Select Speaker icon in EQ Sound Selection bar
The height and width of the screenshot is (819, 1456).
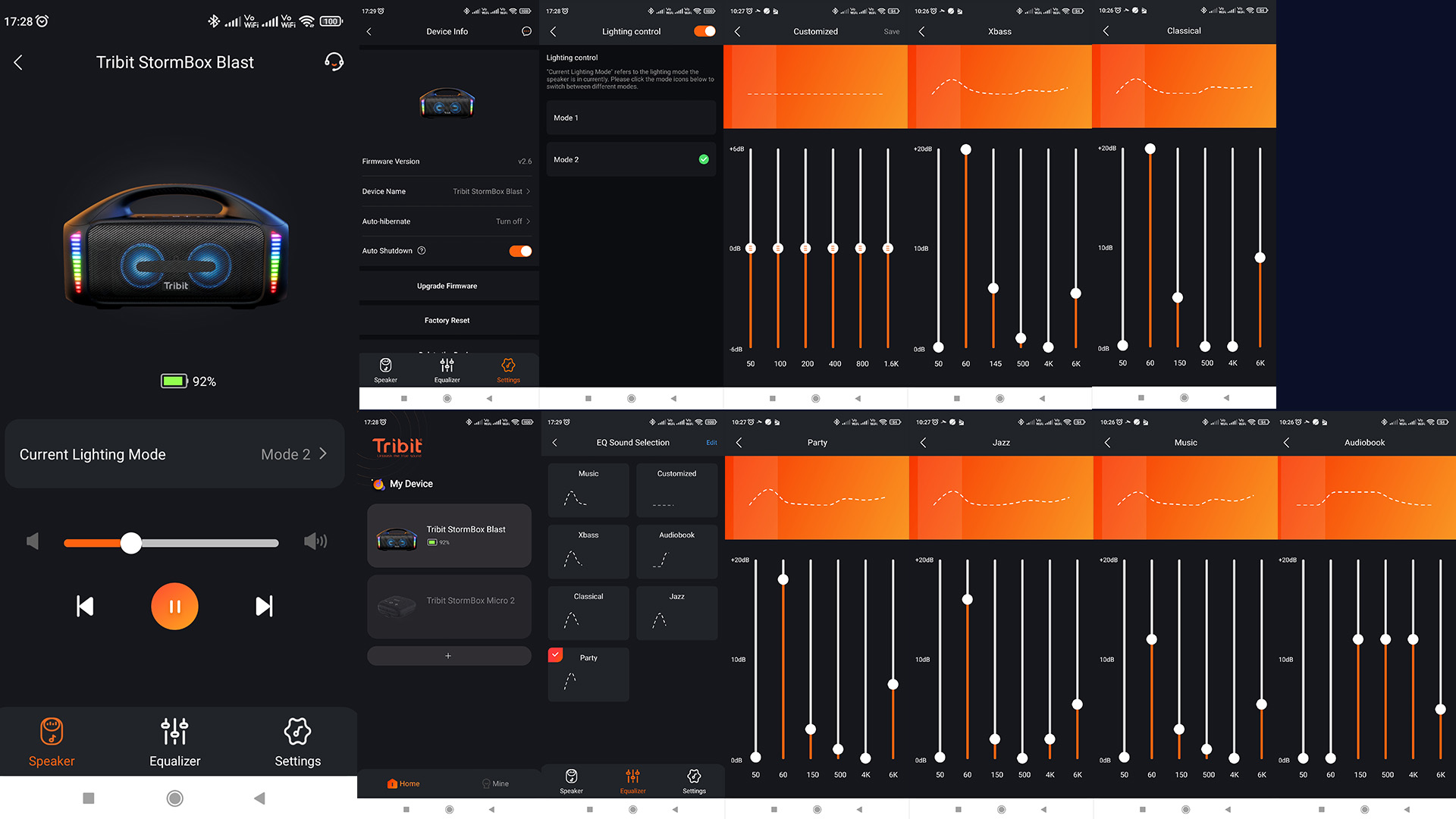pyautogui.click(x=571, y=781)
